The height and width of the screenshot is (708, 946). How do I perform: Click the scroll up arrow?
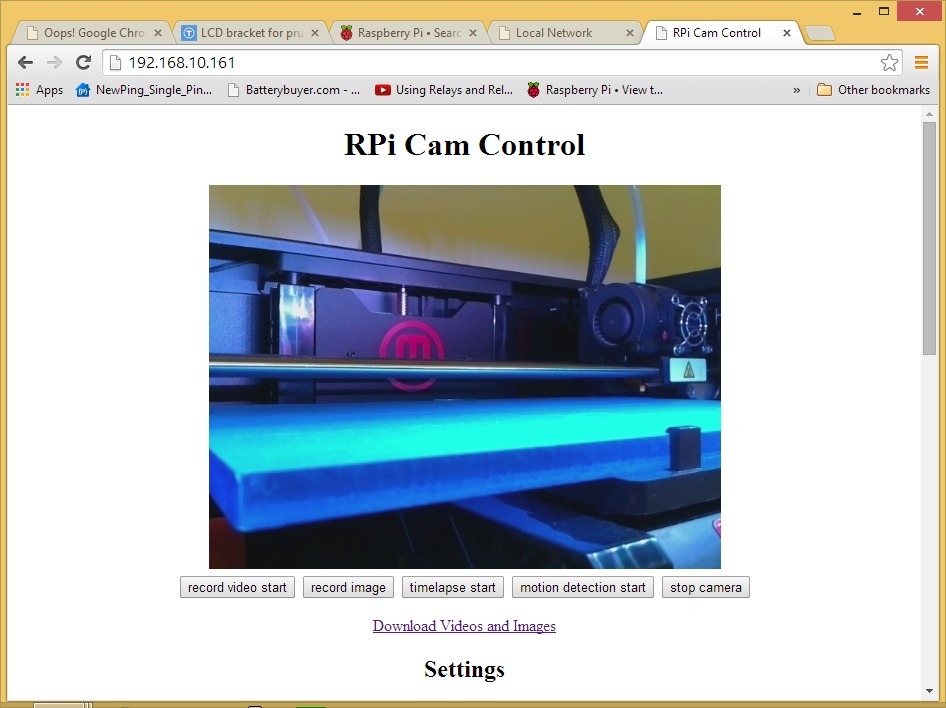(929, 113)
